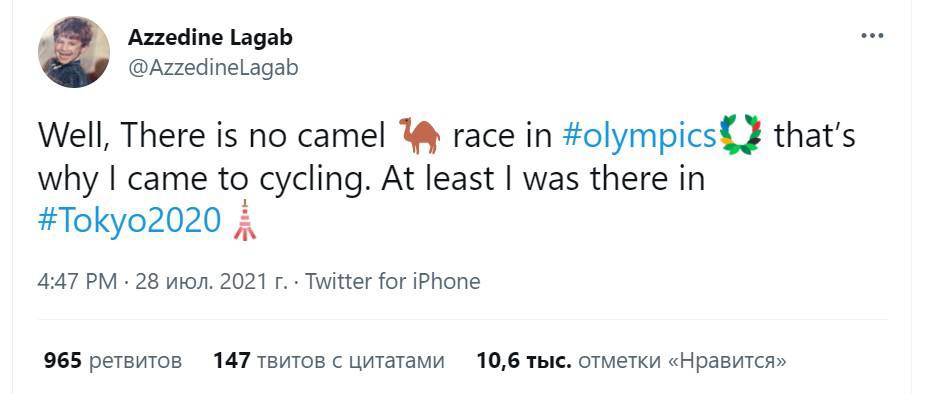This screenshot has width=926, height=394.
Task: Open the Azzedine Lagab display name
Action: tap(210, 38)
